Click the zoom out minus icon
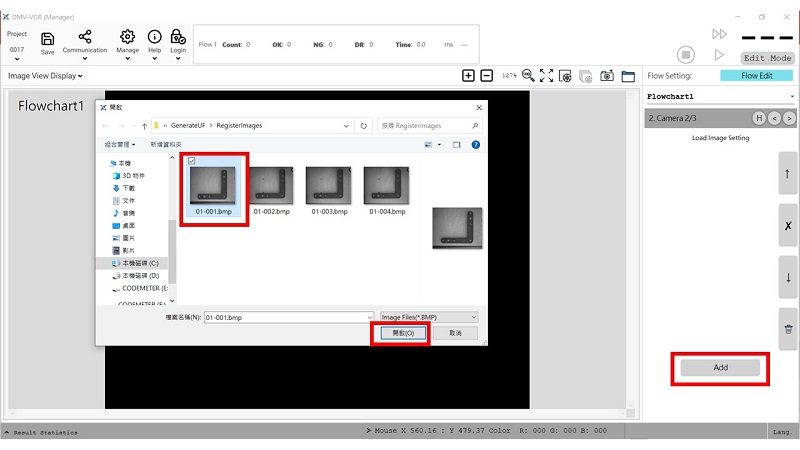The image size is (800, 450). [x=487, y=76]
